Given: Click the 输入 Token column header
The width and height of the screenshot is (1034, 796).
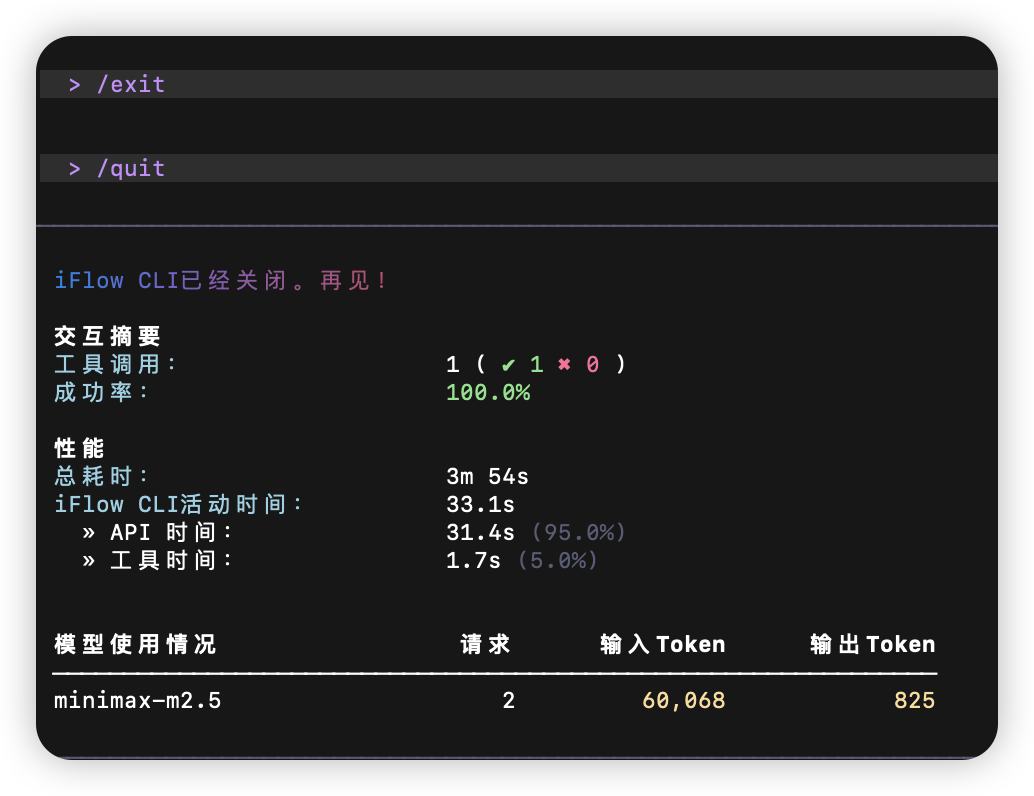Looking at the screenshot, I should tap(662, 644).
